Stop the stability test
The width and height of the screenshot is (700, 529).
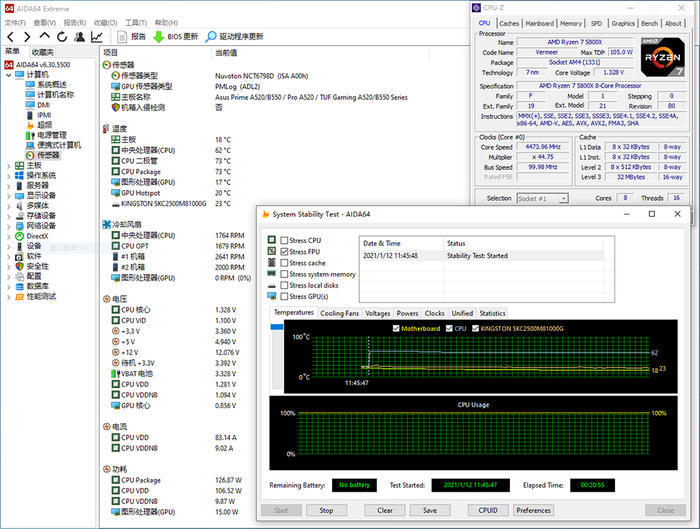pyautogui.click(x=326, y=510)
